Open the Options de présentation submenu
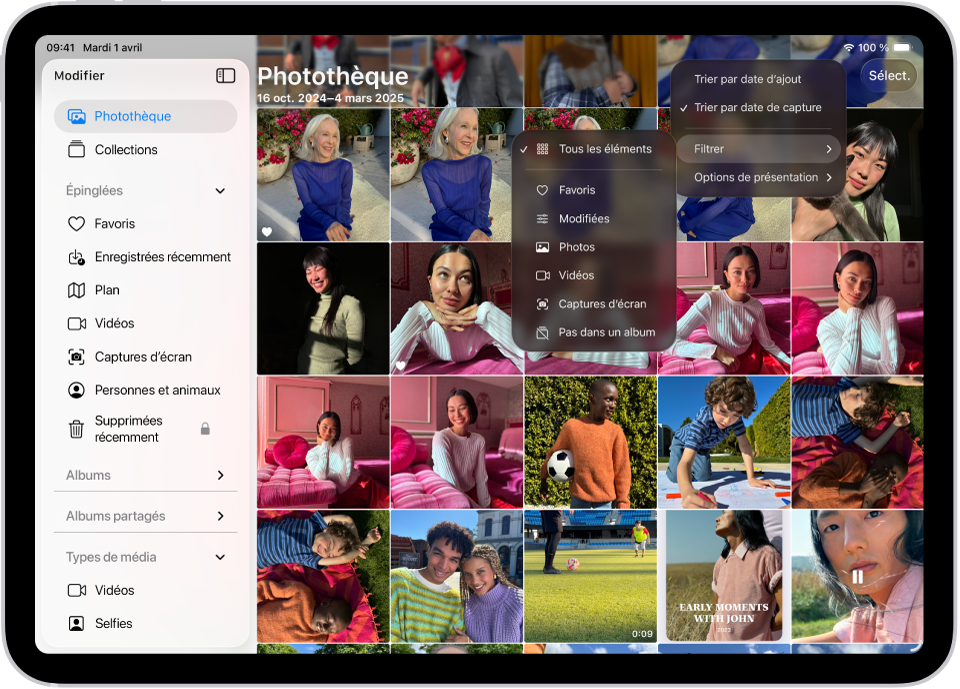Screen dimensions: 960x689 [755, 177]
